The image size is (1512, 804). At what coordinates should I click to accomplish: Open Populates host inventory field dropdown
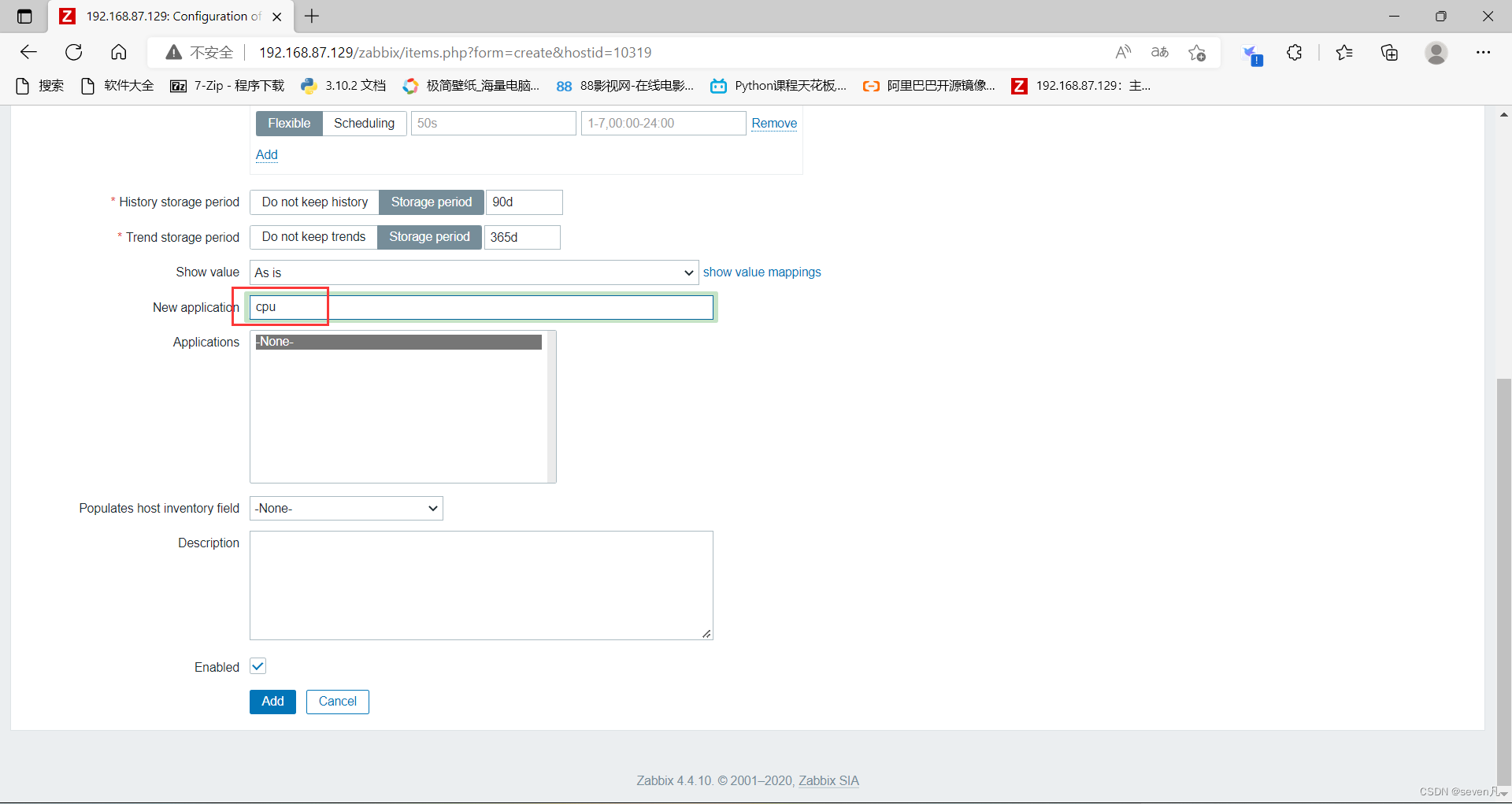(346, 509)
